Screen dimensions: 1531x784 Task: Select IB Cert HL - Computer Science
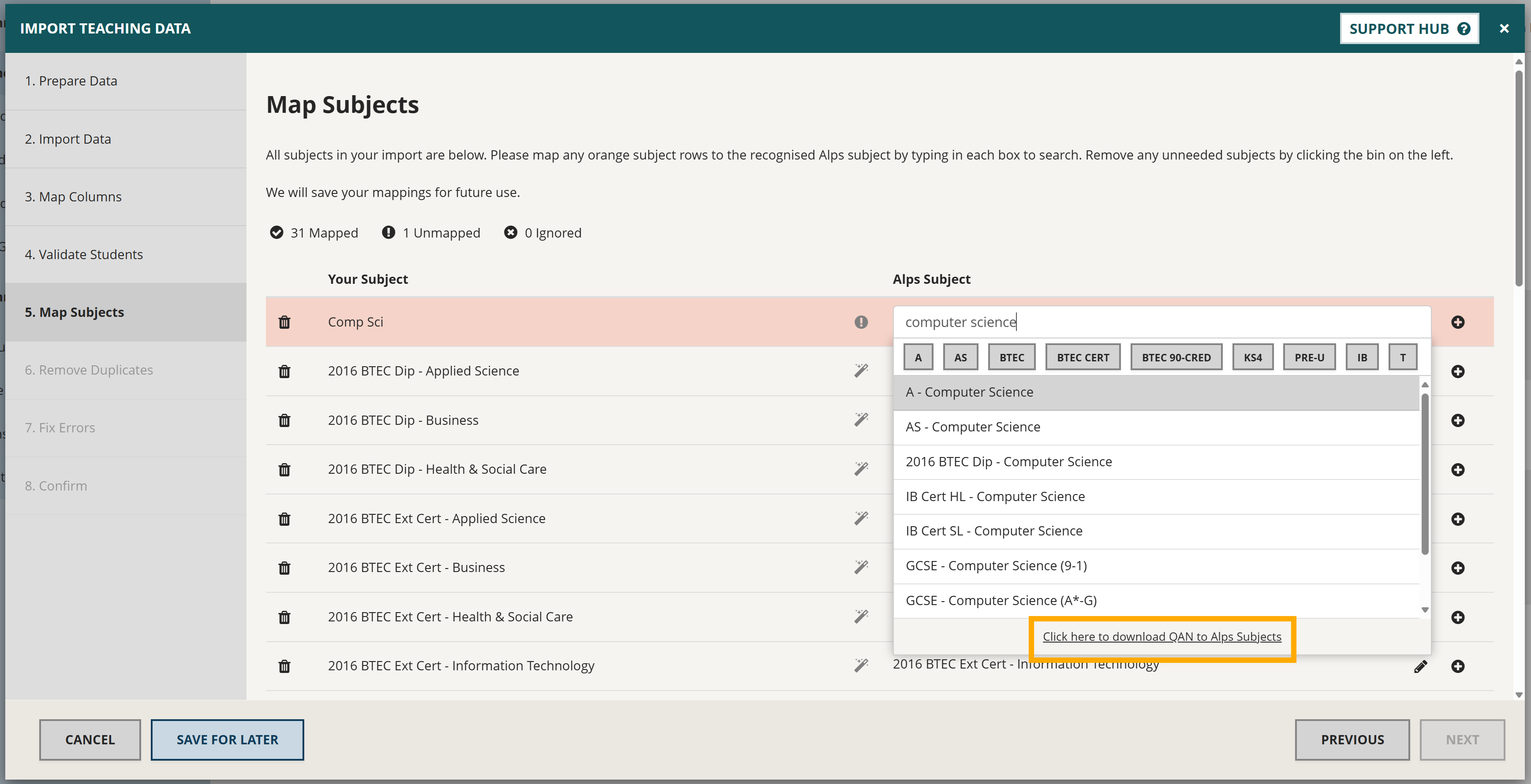(1156, 497)
